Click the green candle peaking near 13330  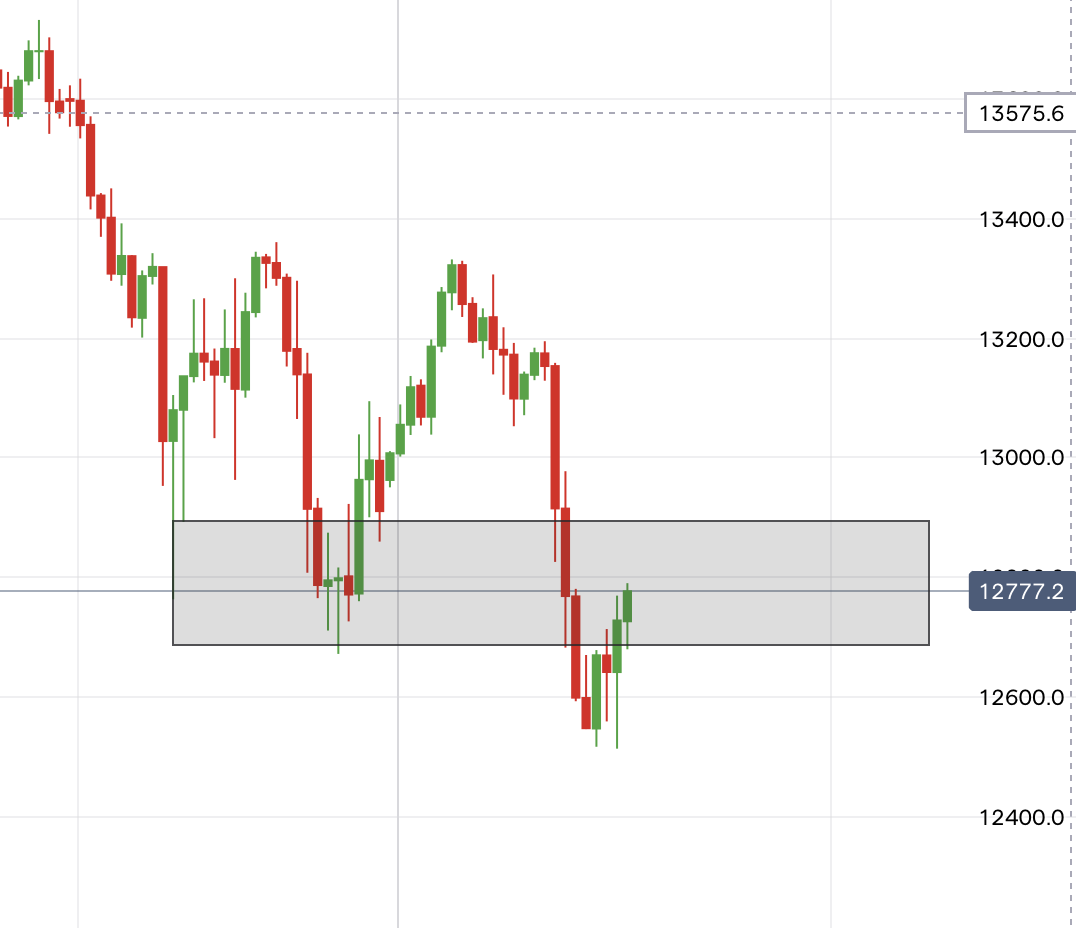click(452, 278)
